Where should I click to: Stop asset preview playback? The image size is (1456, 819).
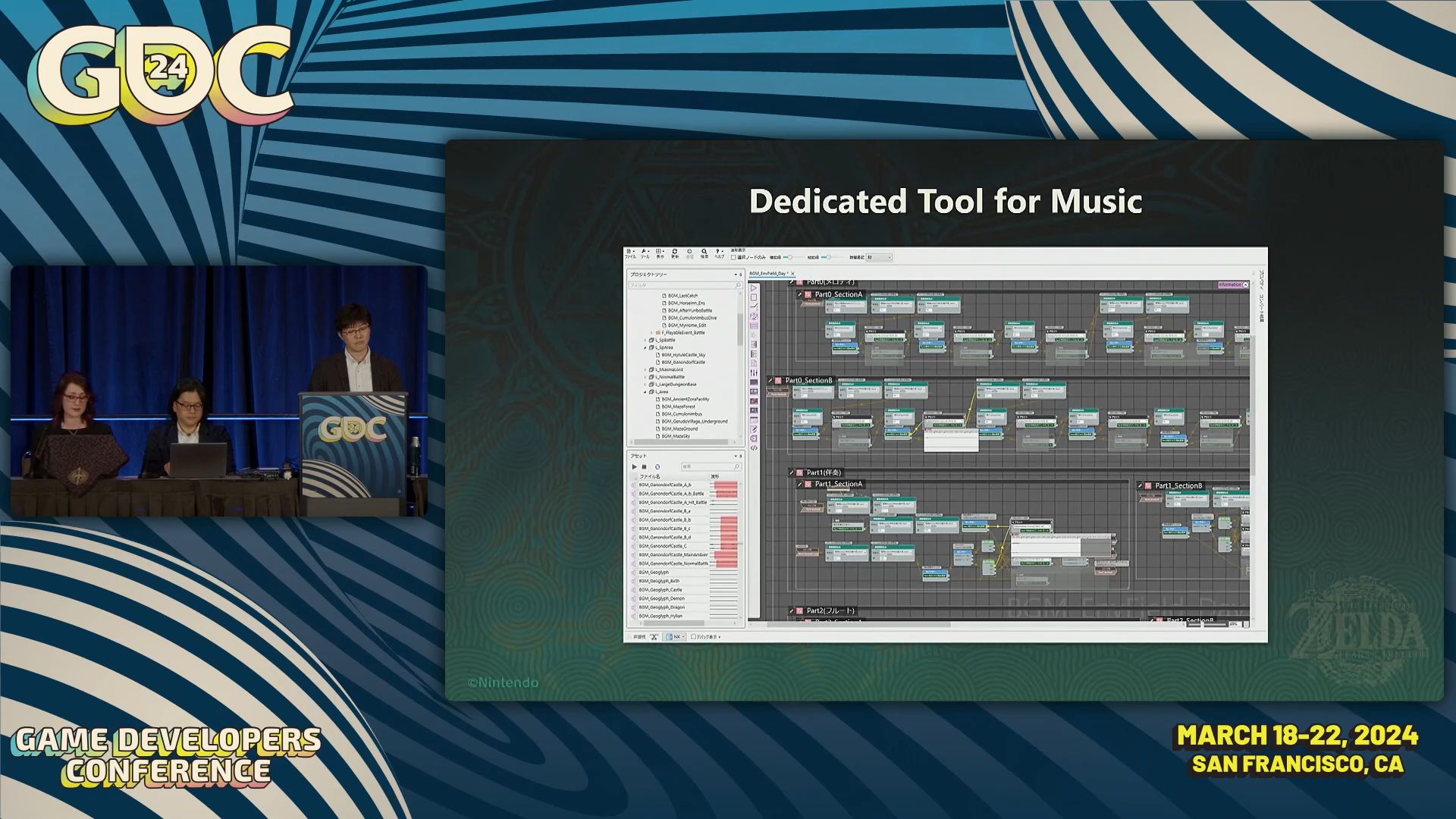click(645, 466)
